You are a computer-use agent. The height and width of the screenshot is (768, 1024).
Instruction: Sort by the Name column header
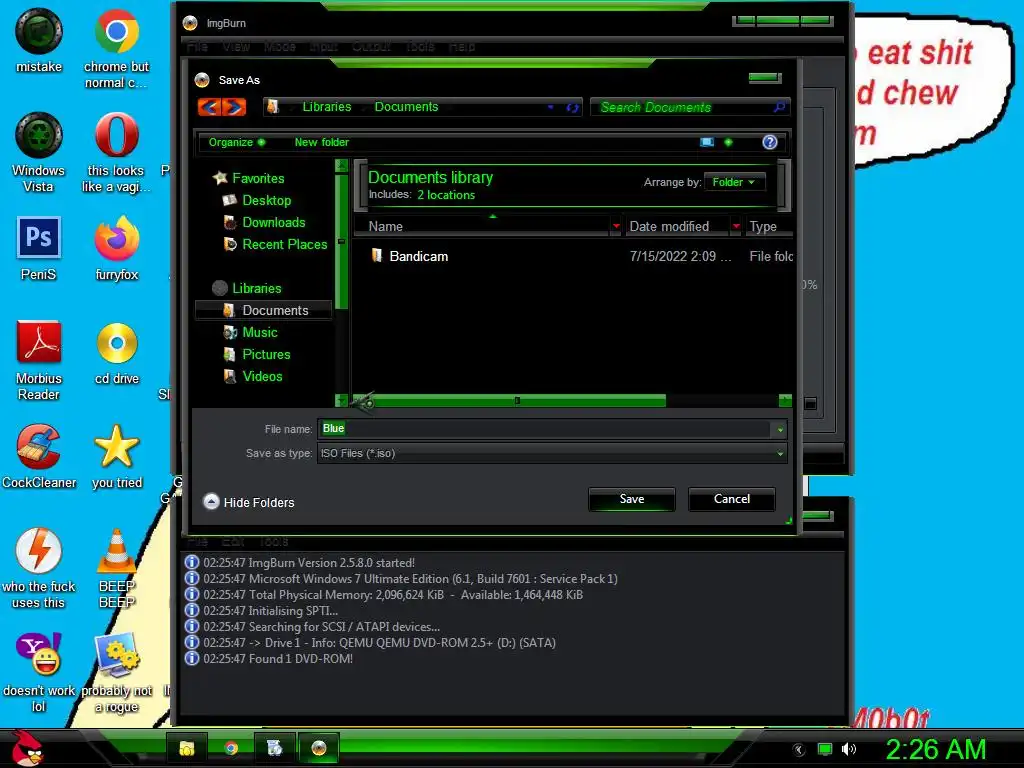point(481,226)
